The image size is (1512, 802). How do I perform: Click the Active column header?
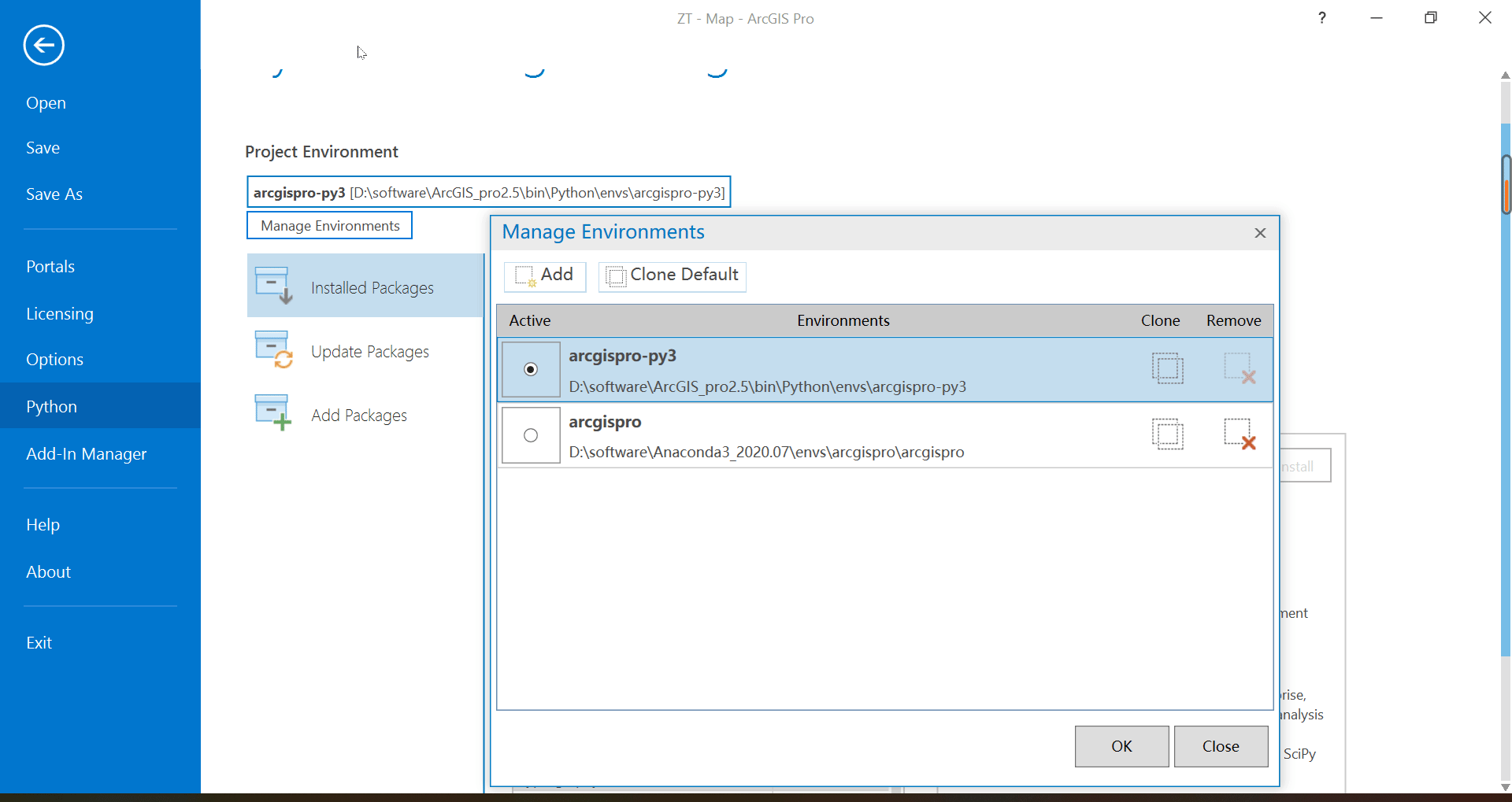click(529, 320)
